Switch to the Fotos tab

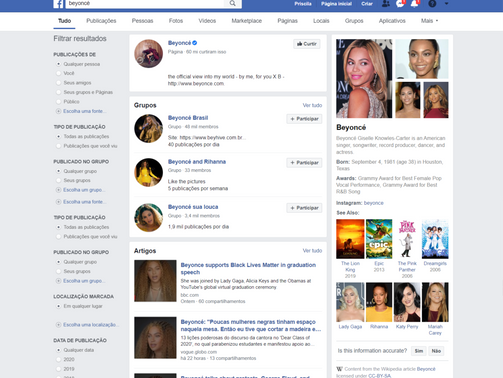tap(176, 21)
